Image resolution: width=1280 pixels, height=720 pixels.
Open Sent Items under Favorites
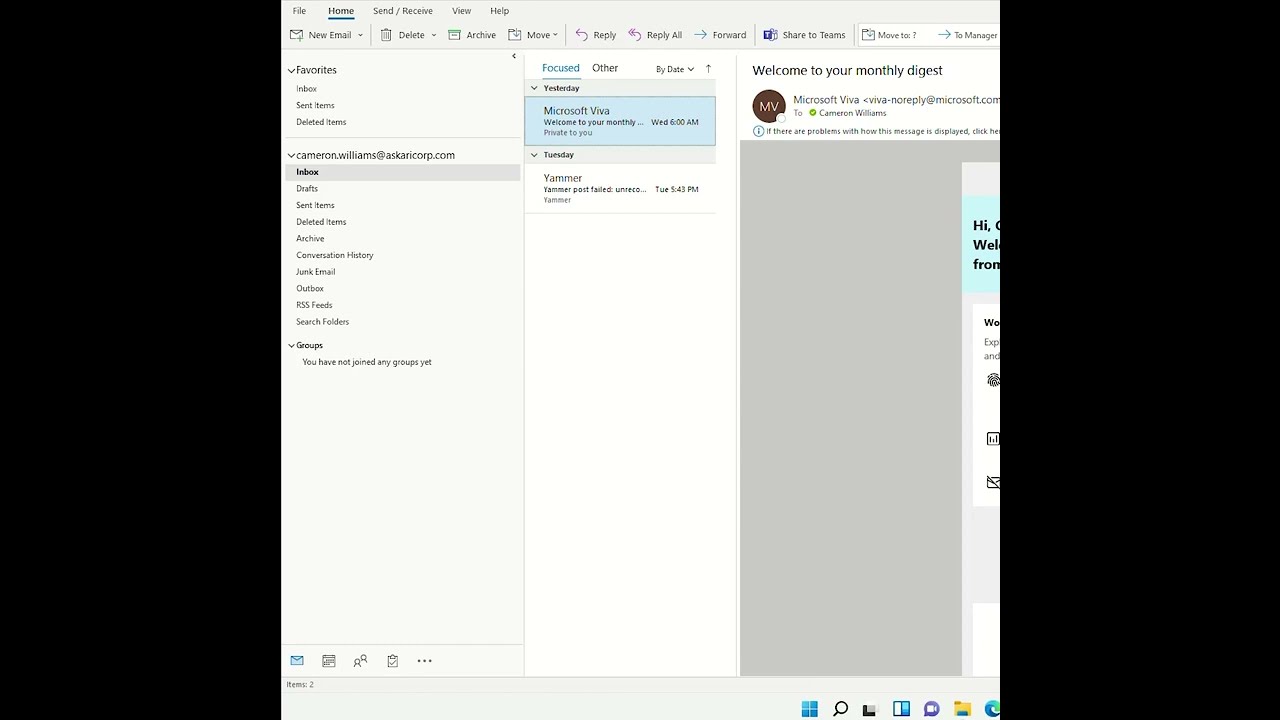click(315, 105)
